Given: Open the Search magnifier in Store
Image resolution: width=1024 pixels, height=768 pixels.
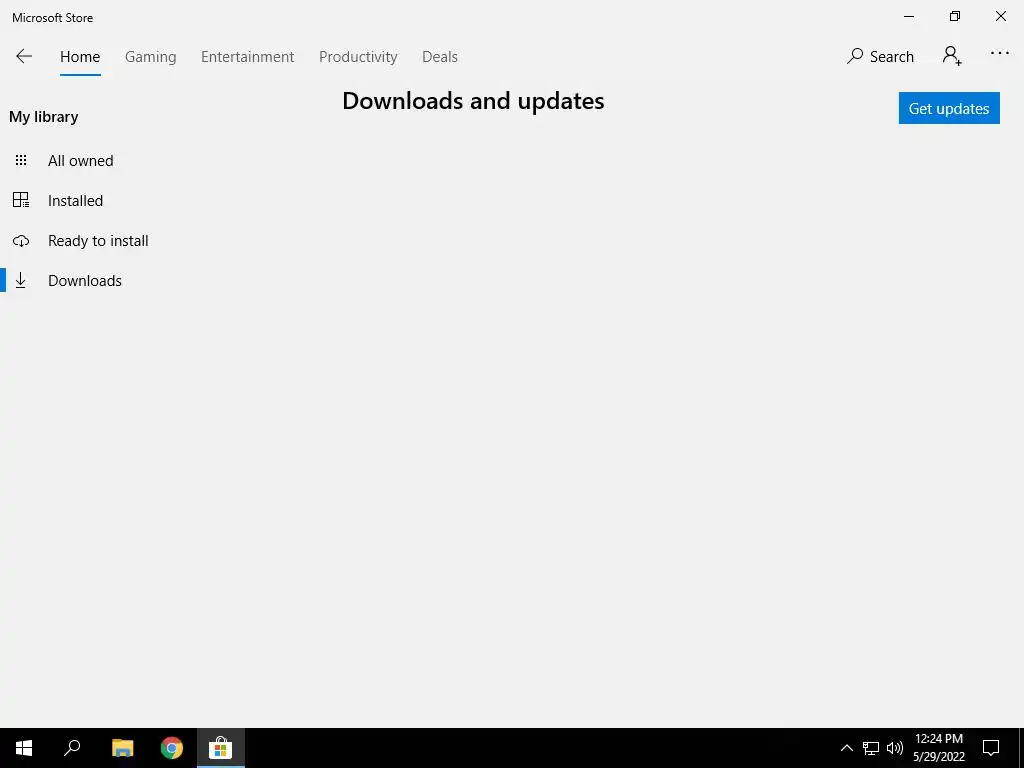Looking at the screenshot, I should click(854, 56).
